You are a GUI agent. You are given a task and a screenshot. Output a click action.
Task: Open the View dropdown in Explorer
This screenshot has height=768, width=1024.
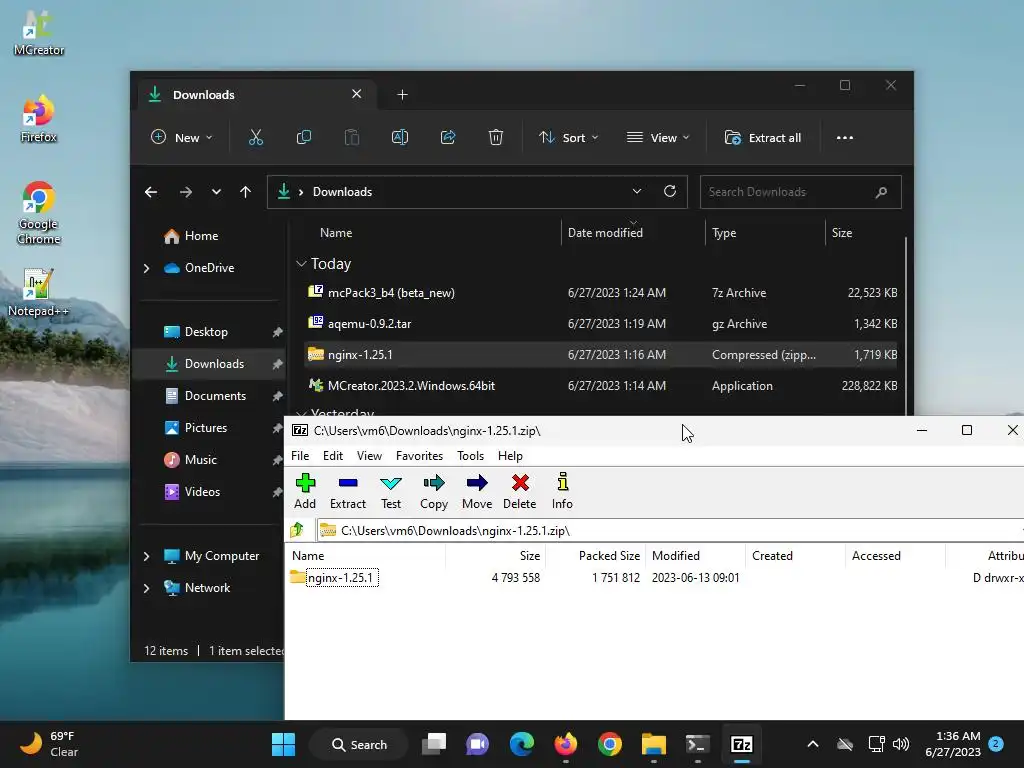pos(658,138)
